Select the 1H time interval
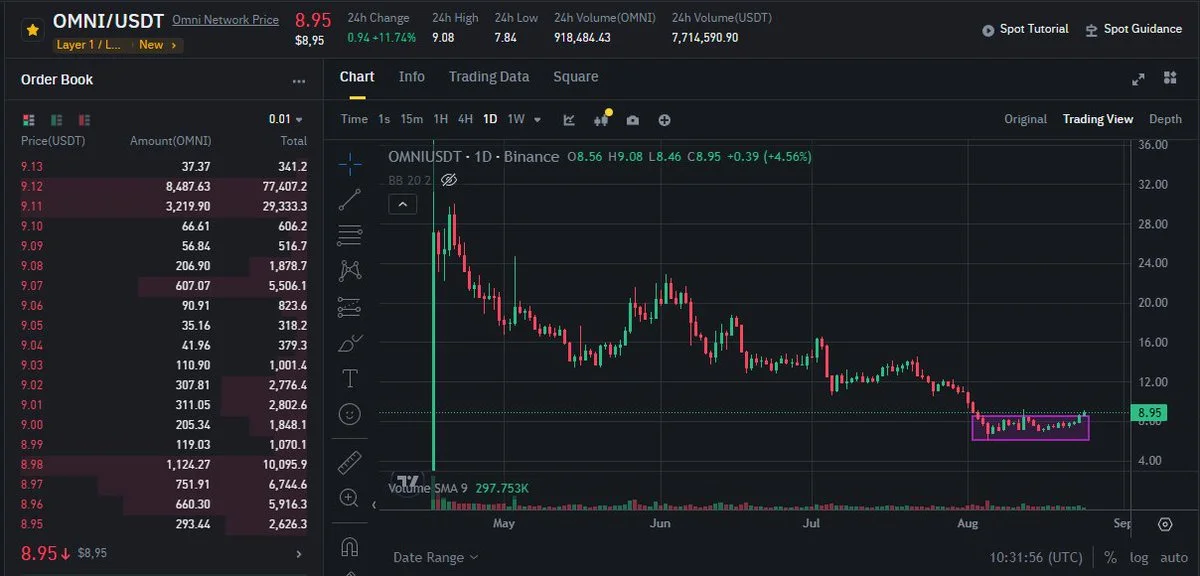 click(440, 119)
